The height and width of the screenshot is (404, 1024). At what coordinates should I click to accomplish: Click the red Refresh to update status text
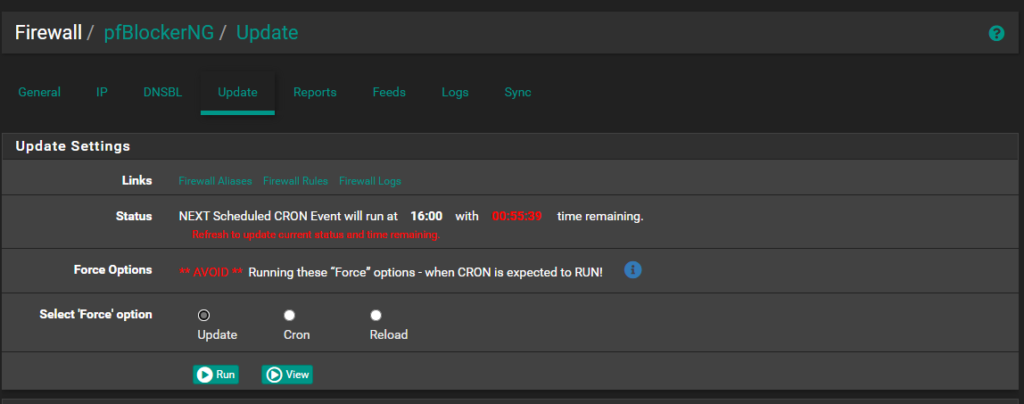pos(316,234)
